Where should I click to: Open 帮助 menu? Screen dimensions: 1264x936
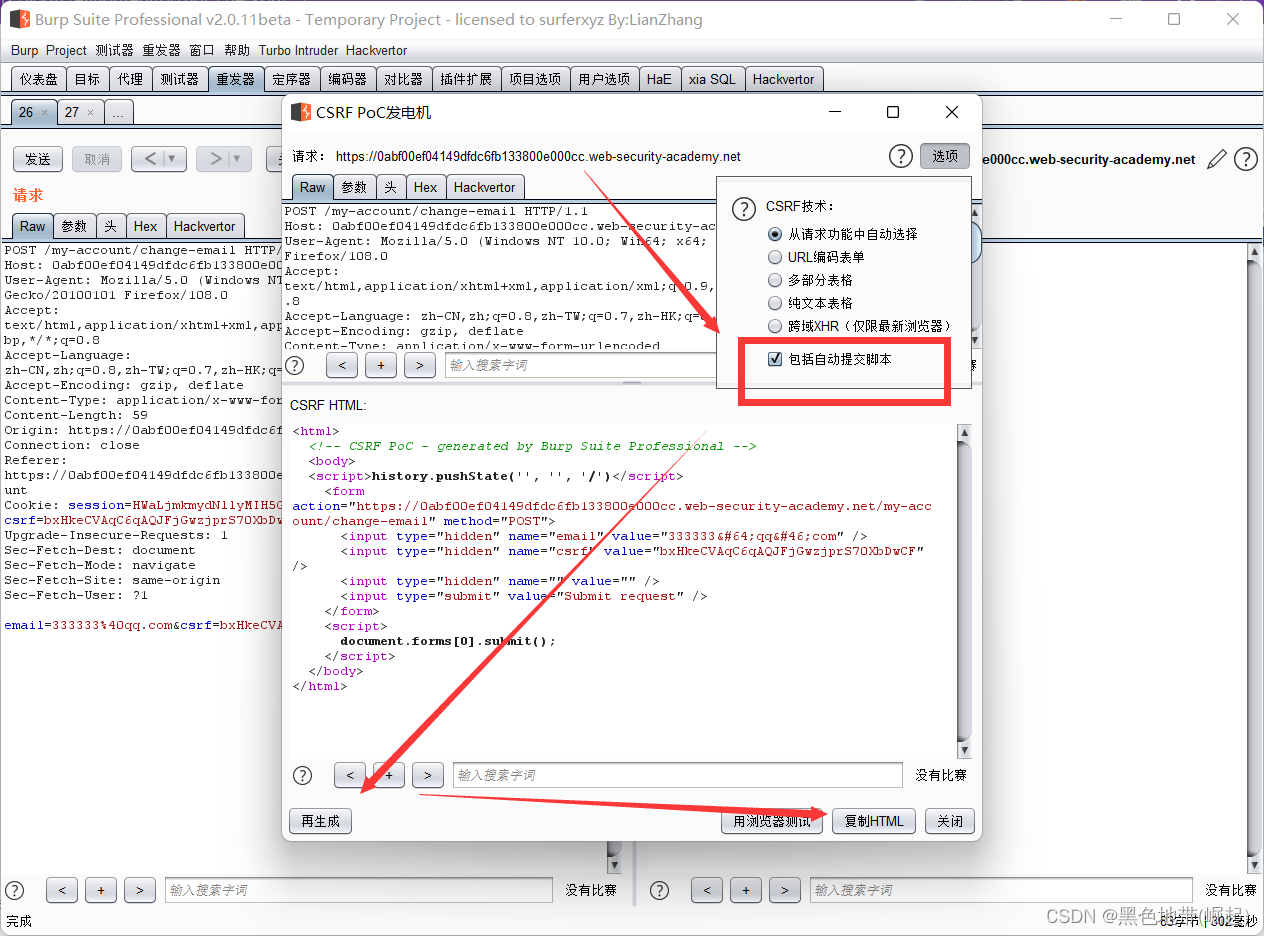point(237,50)
